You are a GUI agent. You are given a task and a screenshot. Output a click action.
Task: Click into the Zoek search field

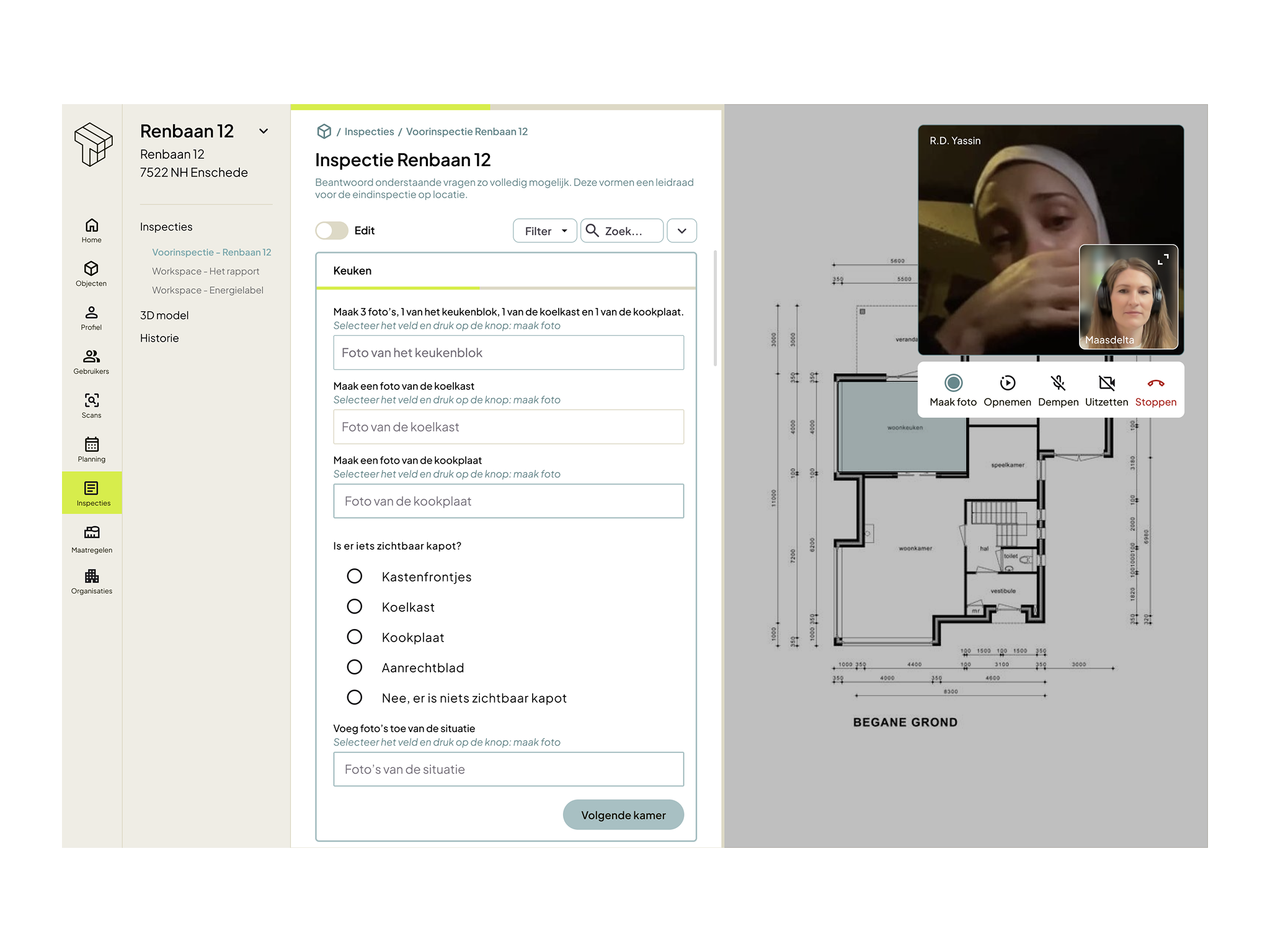coord(622,231)
